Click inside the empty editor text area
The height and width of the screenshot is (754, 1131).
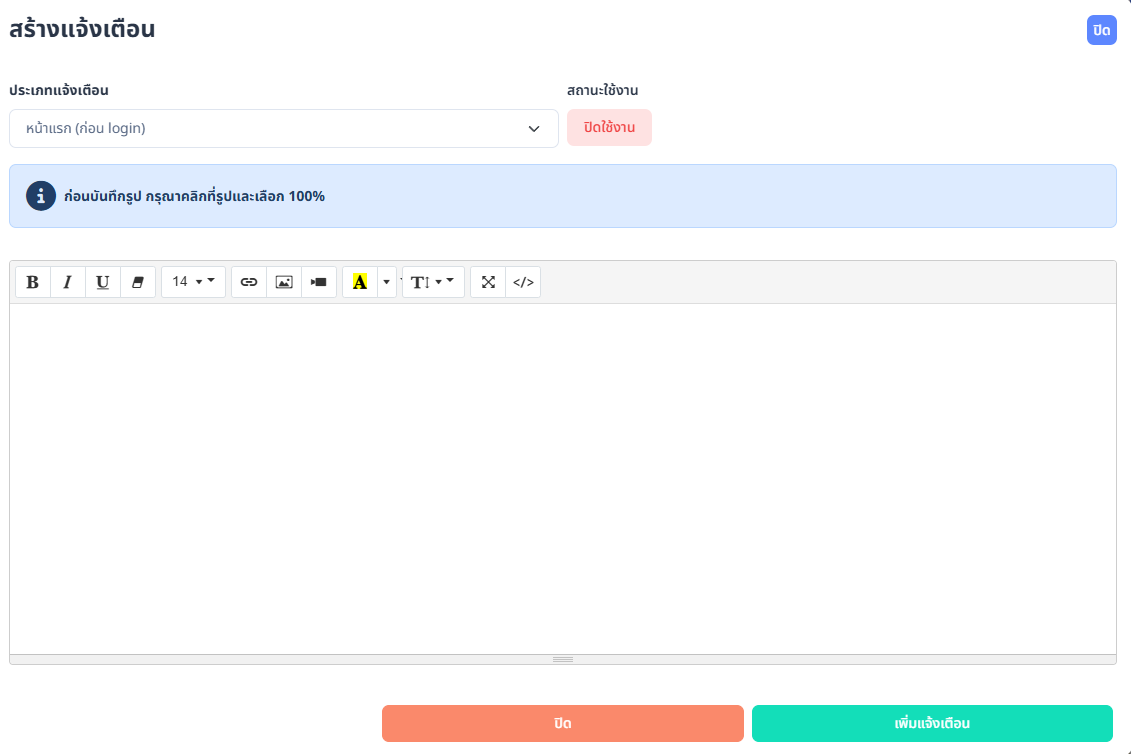pos(562,478)
